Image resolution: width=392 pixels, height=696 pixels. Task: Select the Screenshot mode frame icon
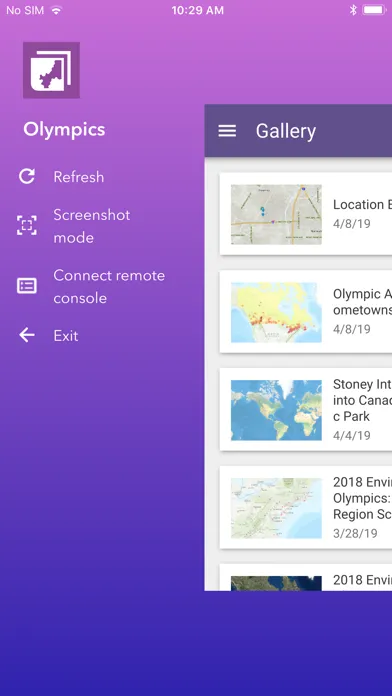coord(27,225)
